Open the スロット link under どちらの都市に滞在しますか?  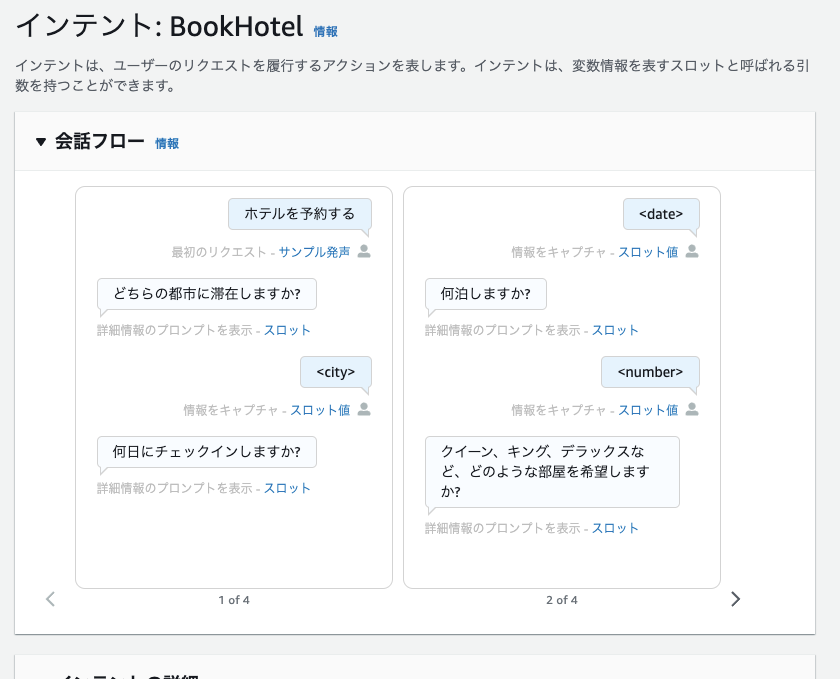286,330
